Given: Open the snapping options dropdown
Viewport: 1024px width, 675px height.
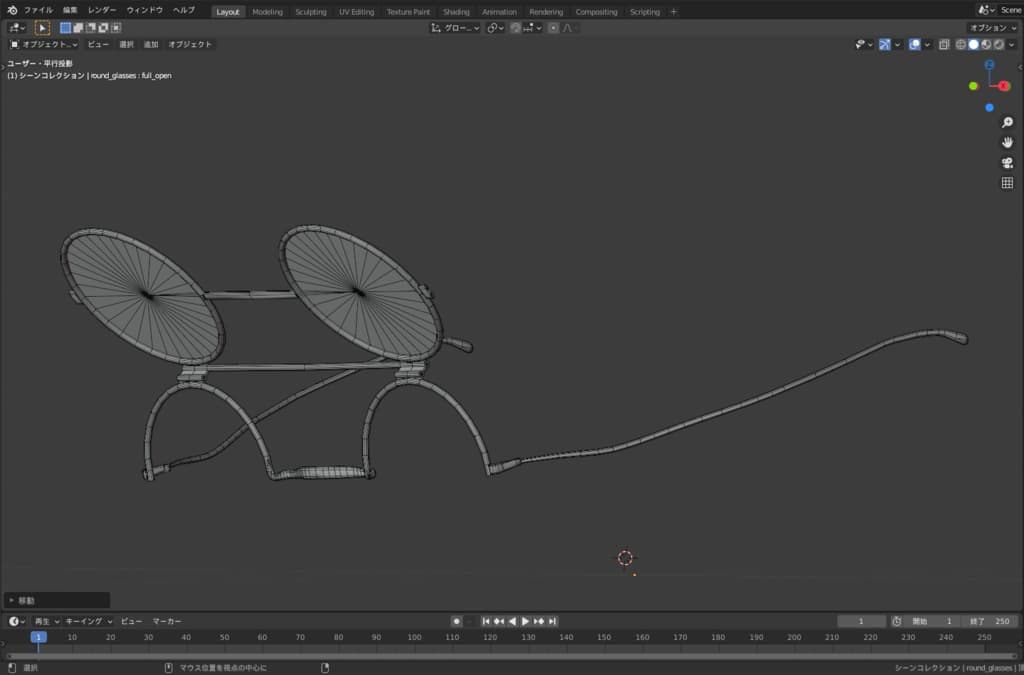Looking at the screenshot, I should [x=532, y=28].
